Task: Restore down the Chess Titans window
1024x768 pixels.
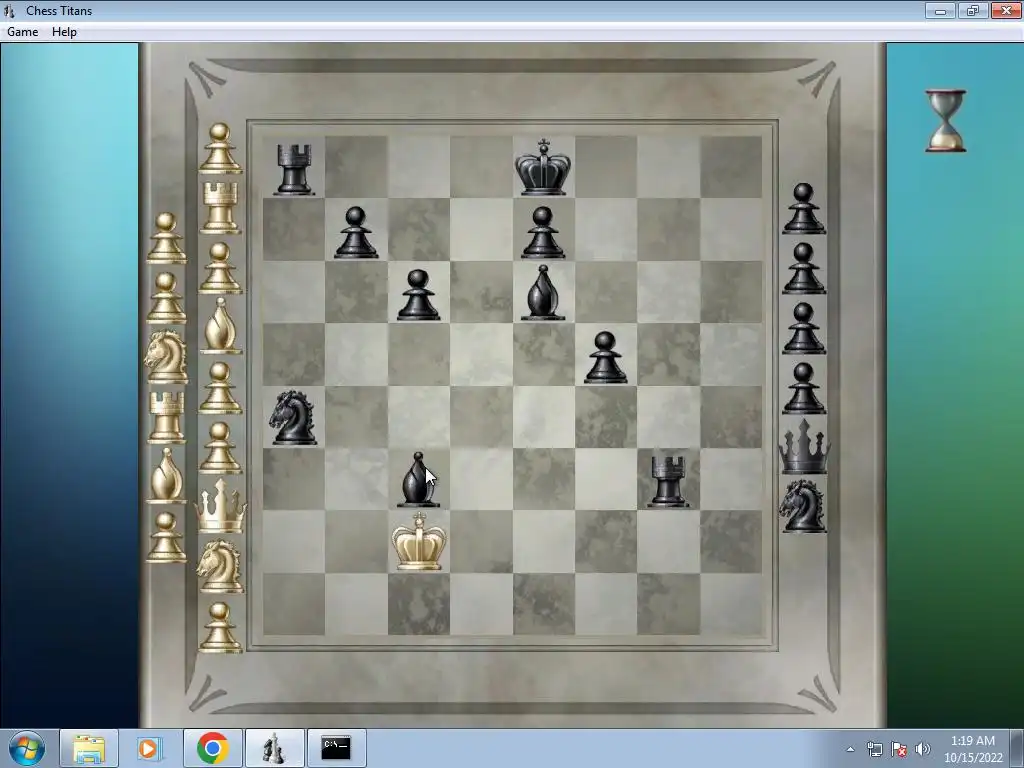Action: click(x=973, y=10)
